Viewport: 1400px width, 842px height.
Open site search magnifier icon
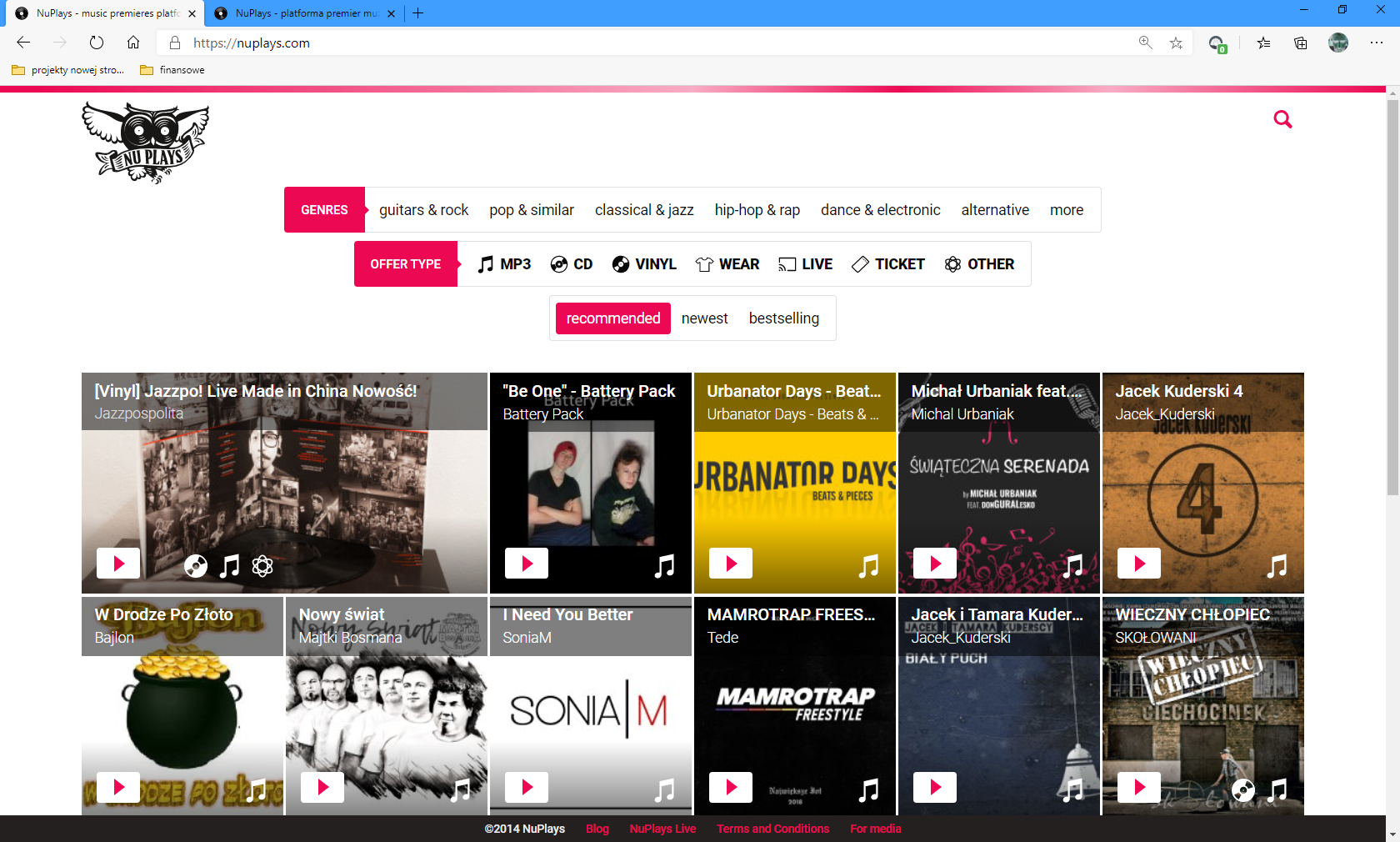(x=1282, y=119)
